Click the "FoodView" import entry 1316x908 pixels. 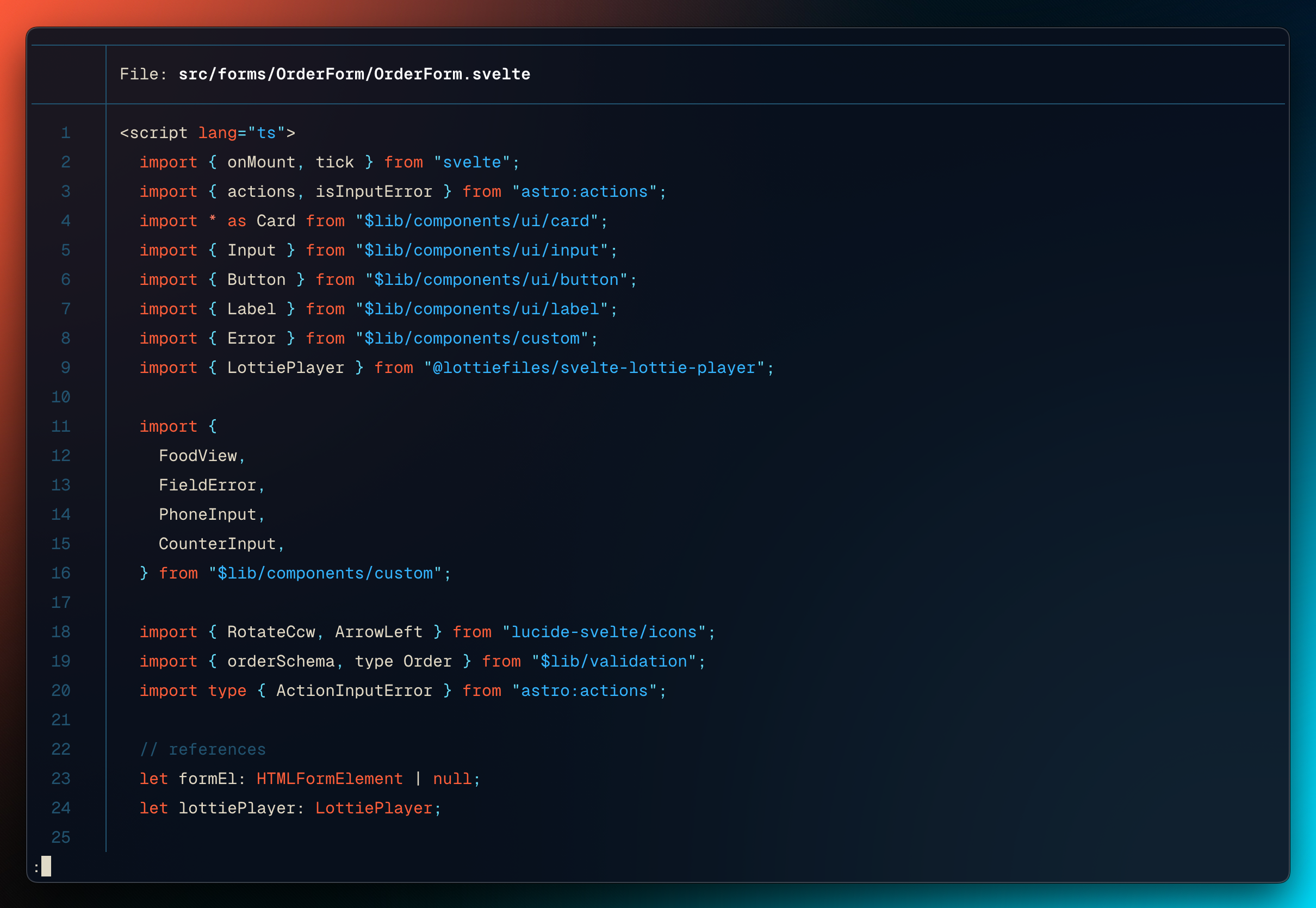[198, 456]
